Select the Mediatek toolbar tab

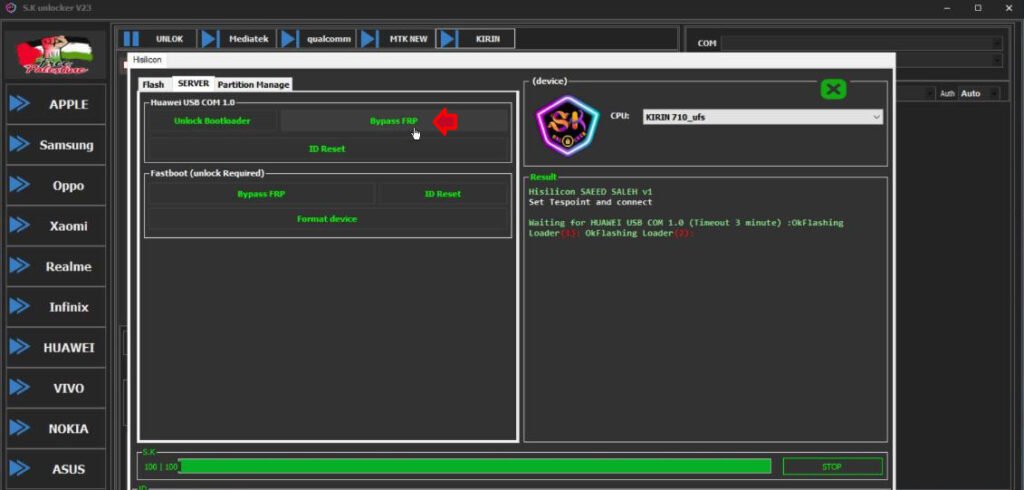coord(237,39)
